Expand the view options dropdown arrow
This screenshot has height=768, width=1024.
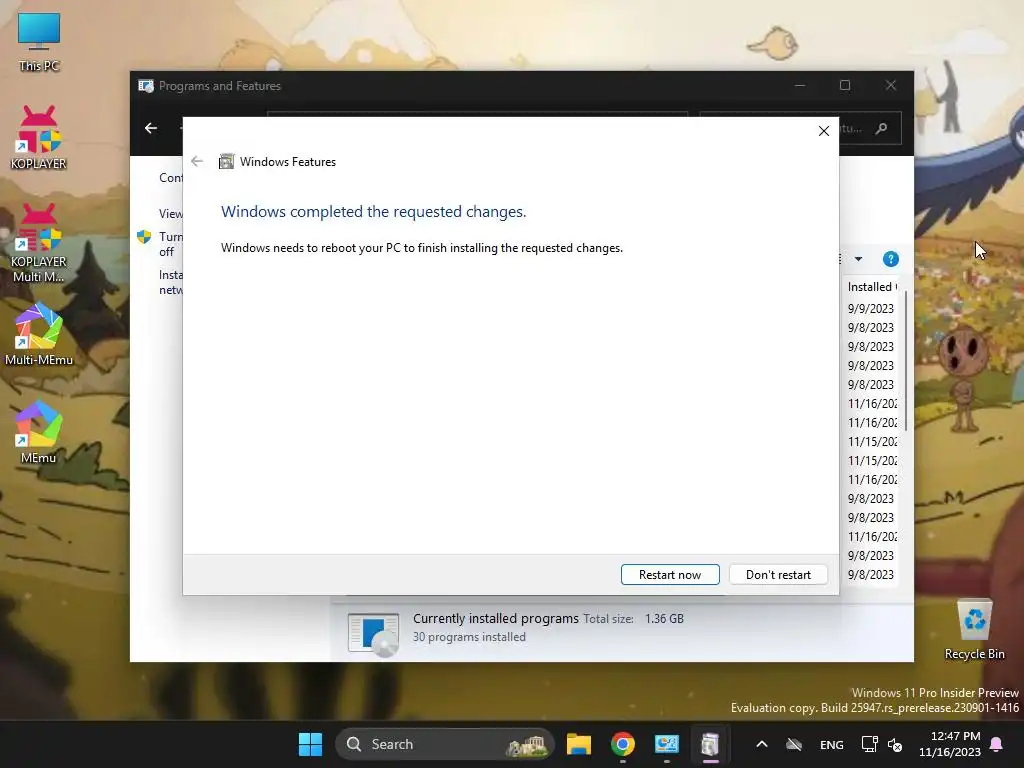(858, 259)
